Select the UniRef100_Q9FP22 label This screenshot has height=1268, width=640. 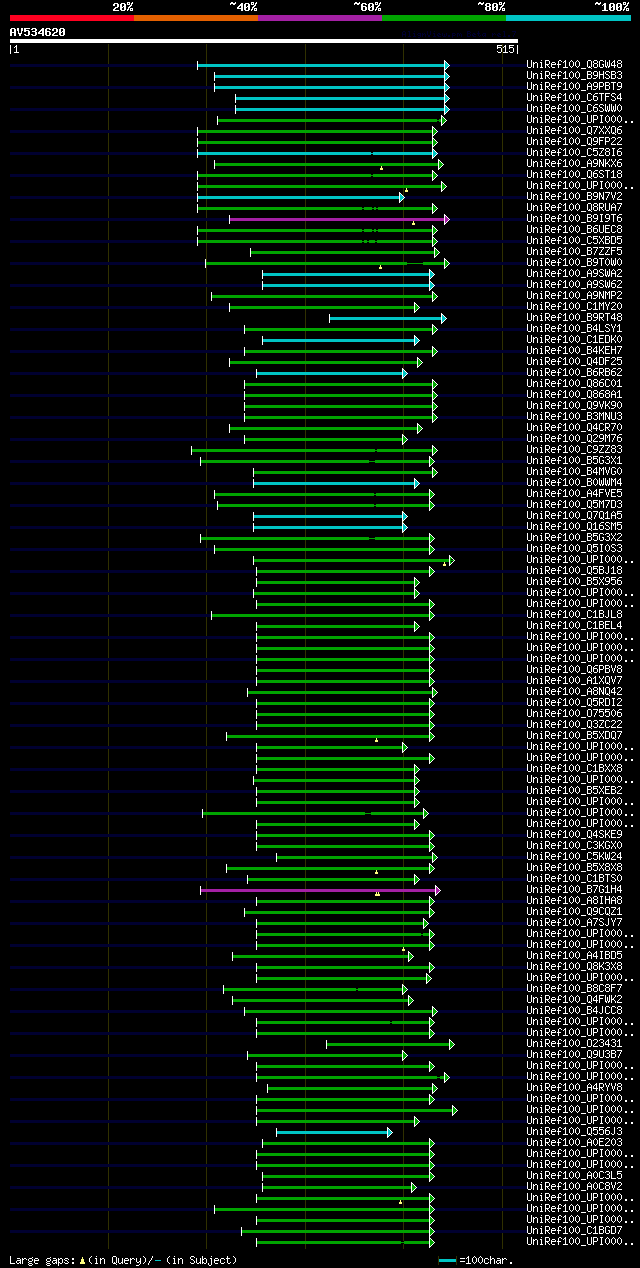pos(575,141)
